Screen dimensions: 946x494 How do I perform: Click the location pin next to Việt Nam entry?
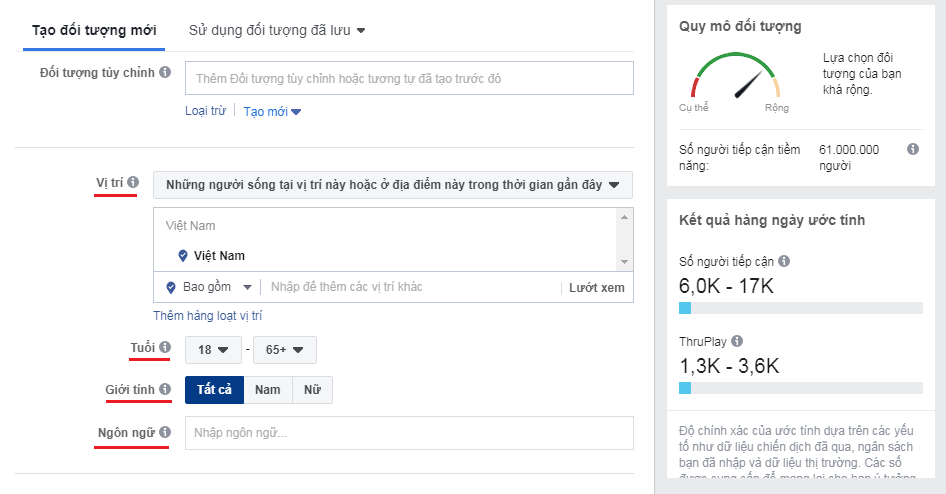(183, 256)
